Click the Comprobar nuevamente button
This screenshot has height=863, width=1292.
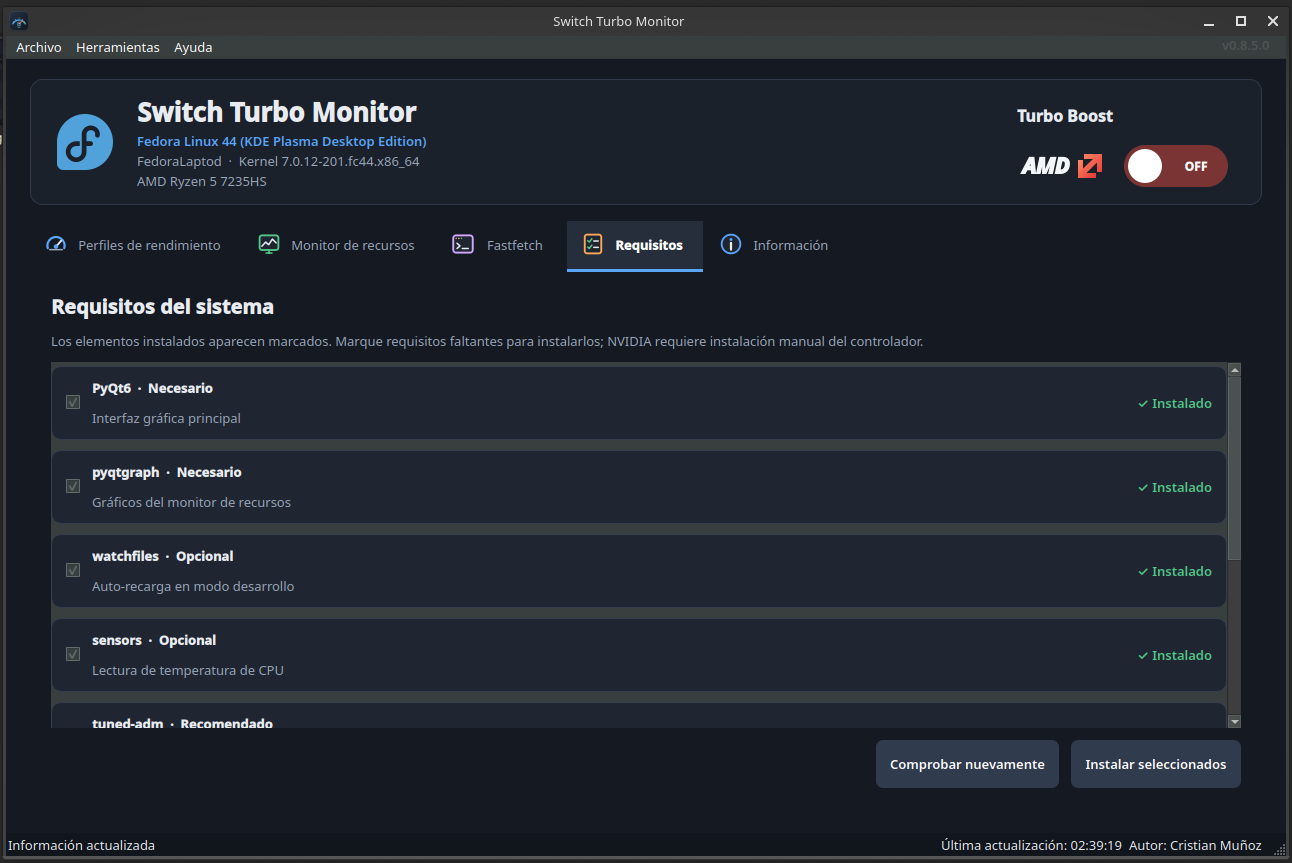tap(967, 764)
